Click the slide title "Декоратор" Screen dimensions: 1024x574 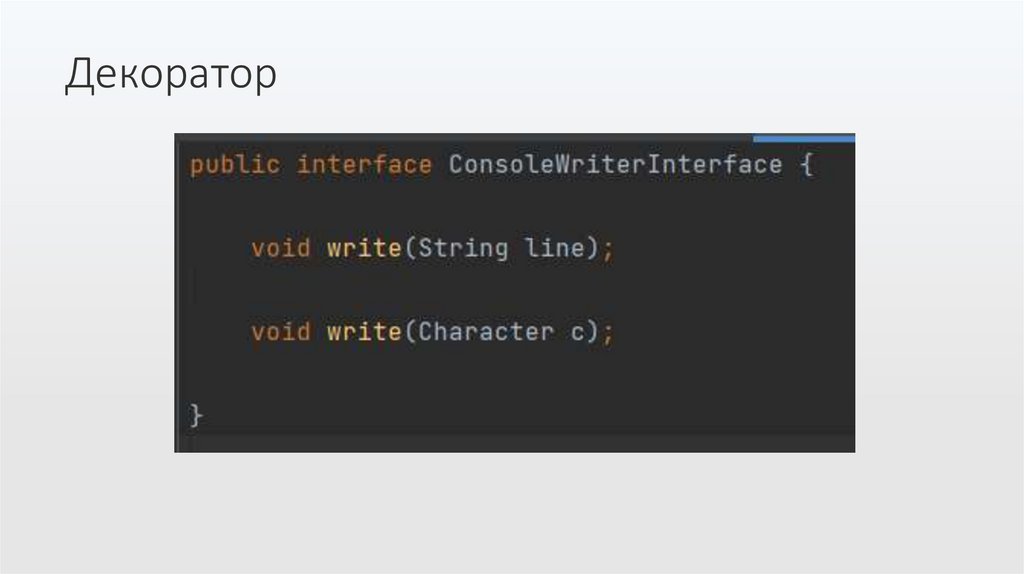click(170, 77)
